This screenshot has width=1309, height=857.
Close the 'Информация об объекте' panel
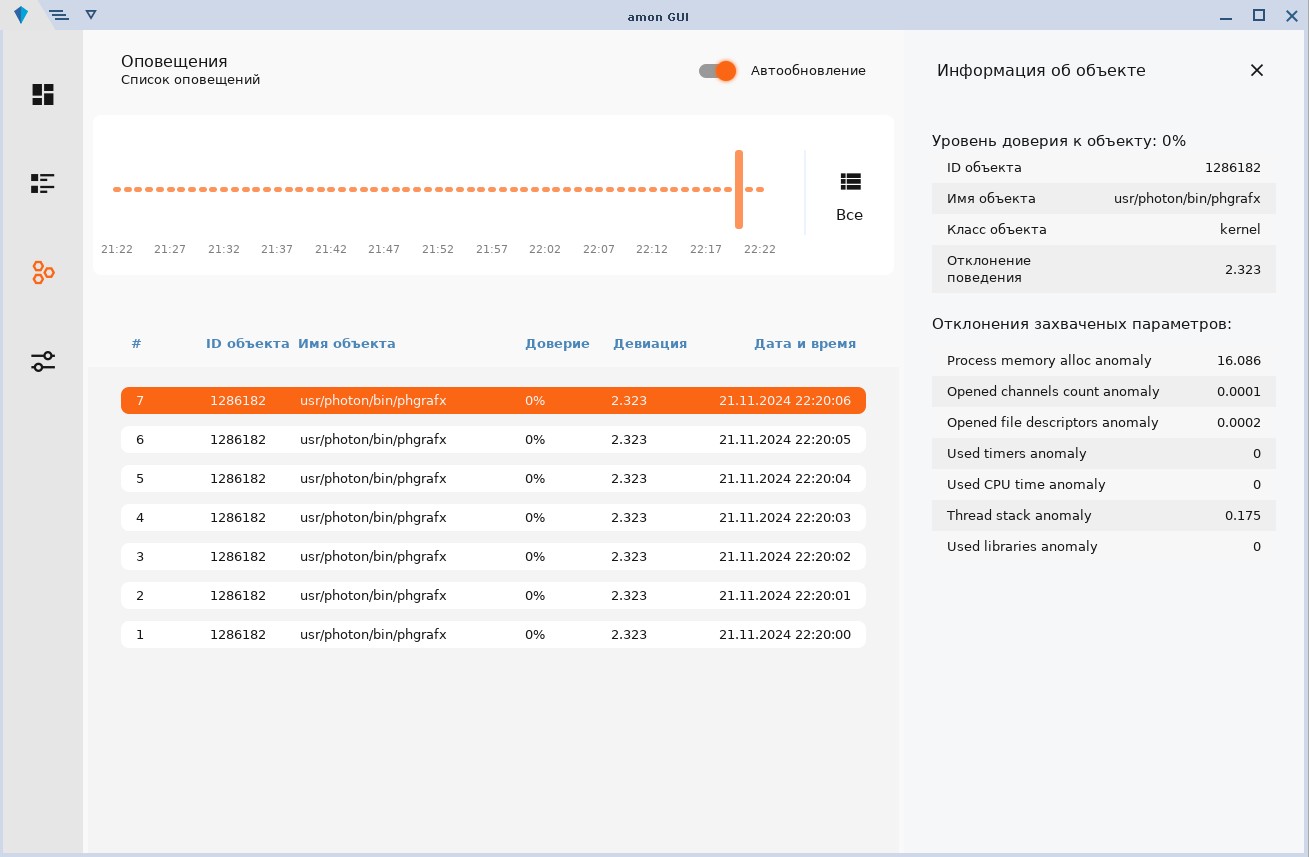click(1257, 70)
